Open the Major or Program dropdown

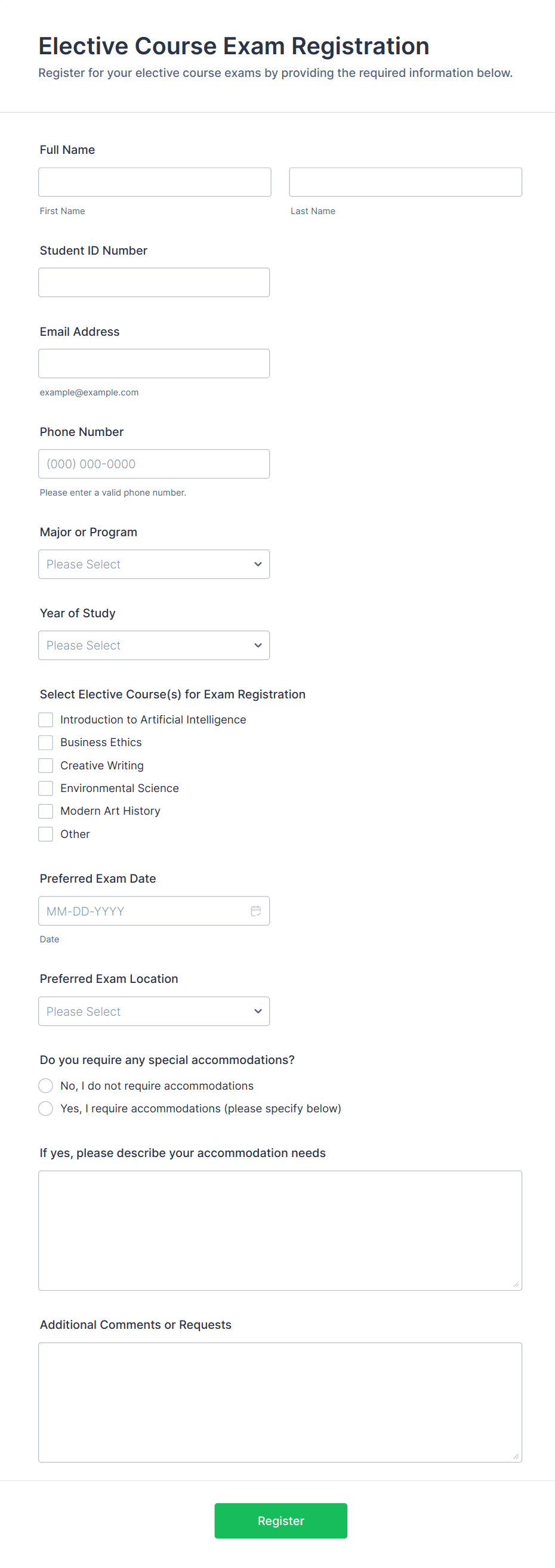(154, 564)
